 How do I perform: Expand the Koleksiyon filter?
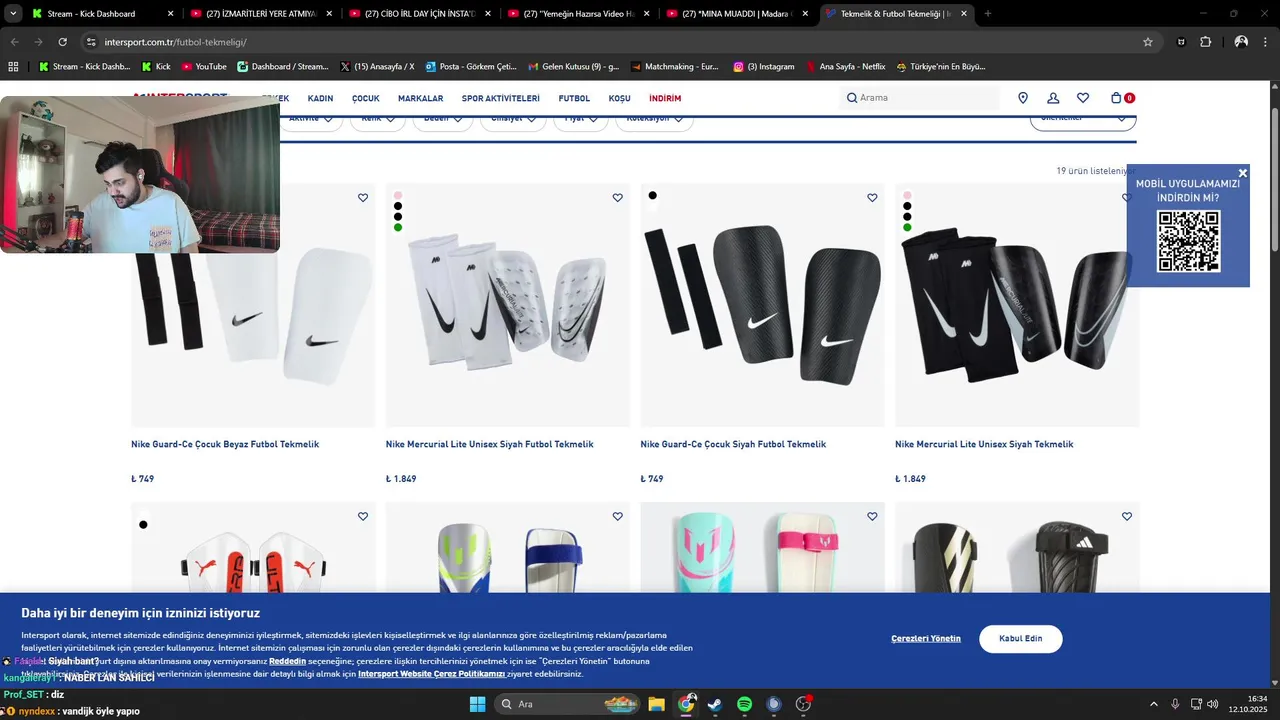[654, 119]
